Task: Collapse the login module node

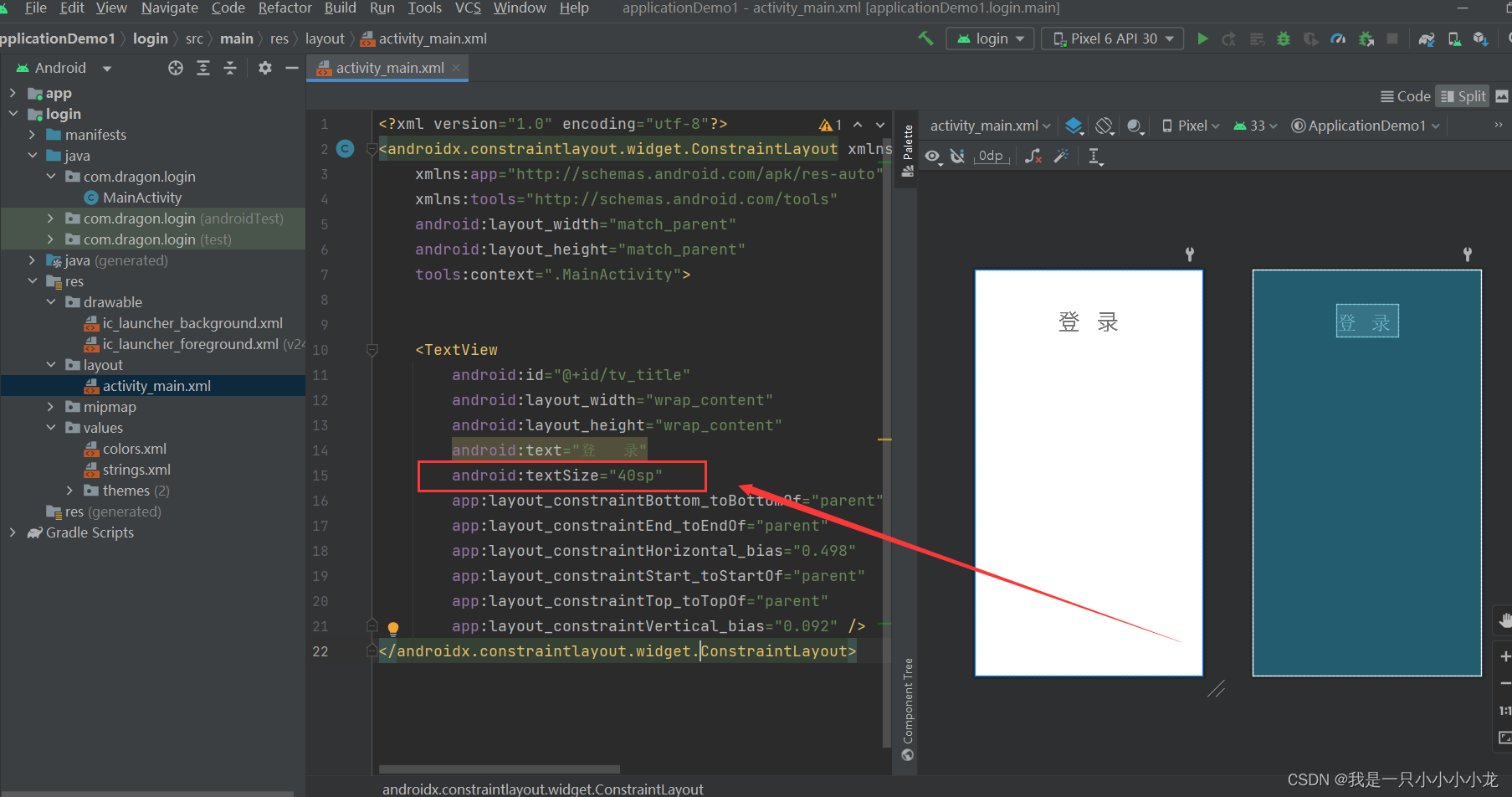Action: [x=13, y=114]
